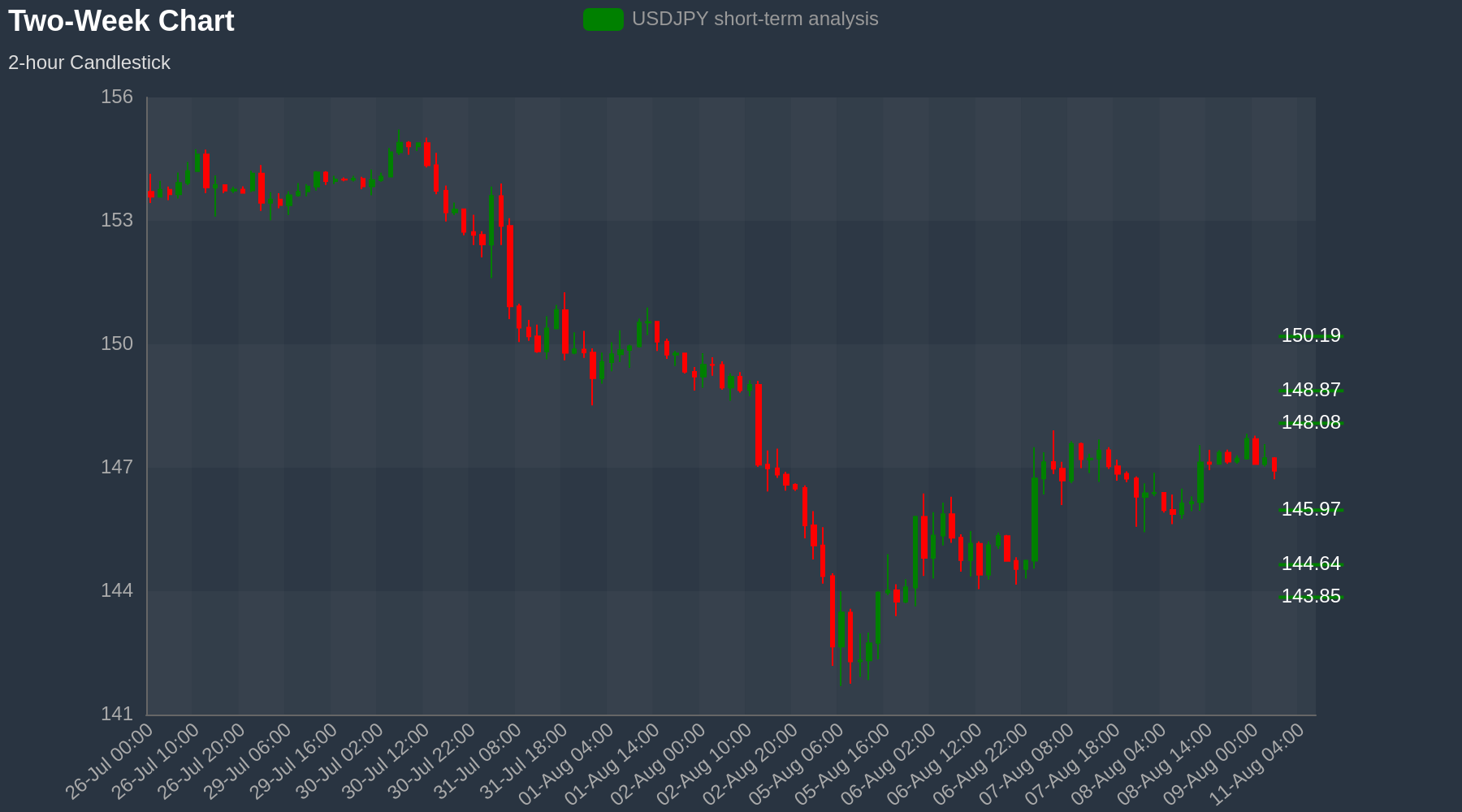Screen dimensions: 1462x812
Task: Click the tall green candle rising from 144.7 to 146.7
Action: [1035, 519]
